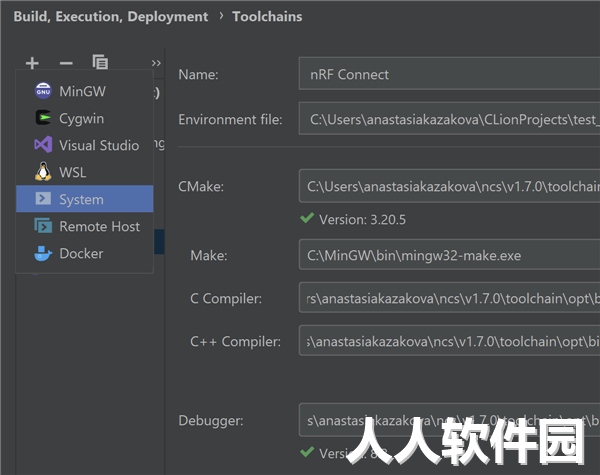The height and width of the screenshot is (475, 600).
Task: Click the minus icon to remove toolchain
Action: coord(66,63)
